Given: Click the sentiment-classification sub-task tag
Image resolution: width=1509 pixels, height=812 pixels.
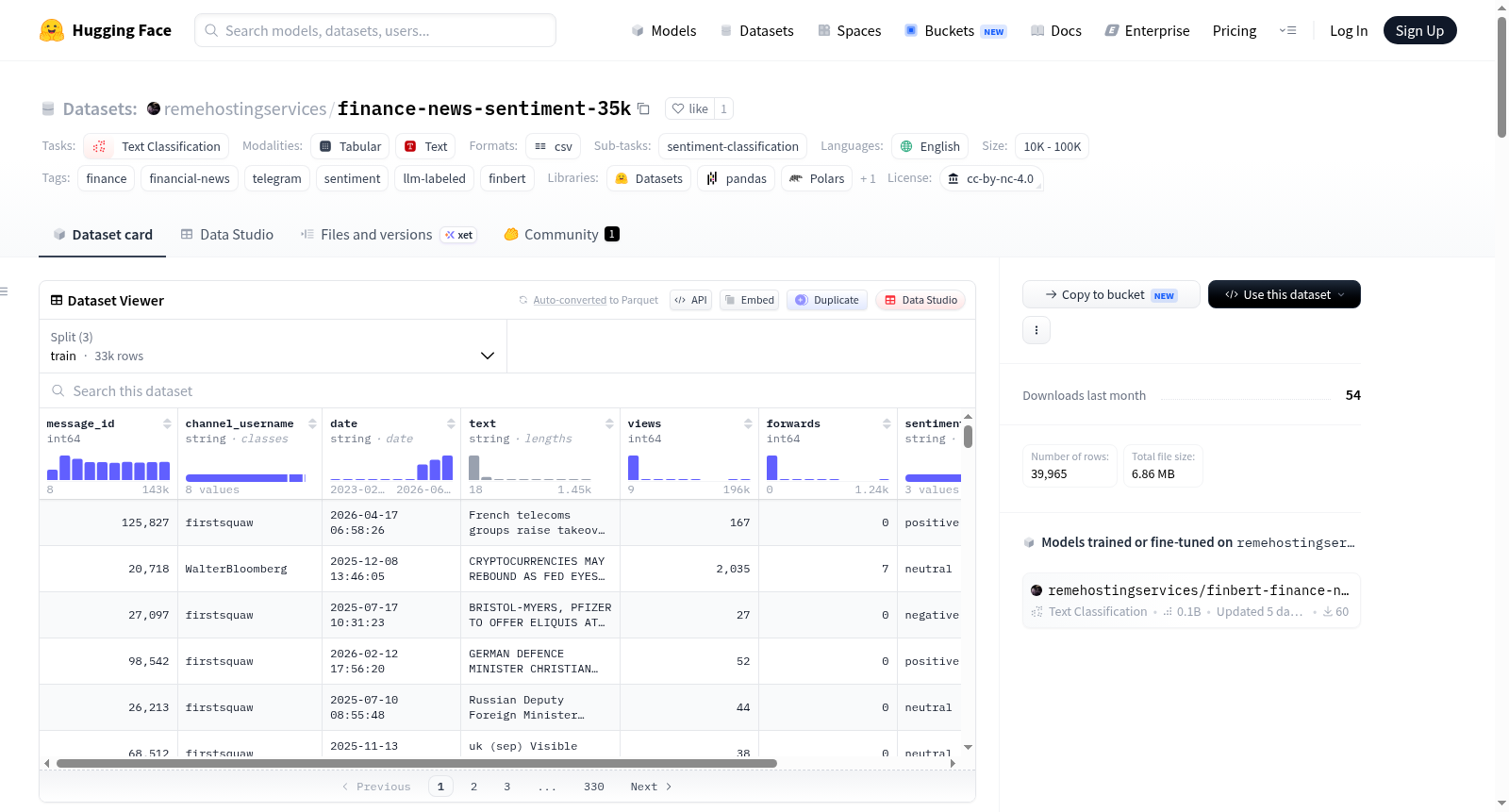Looking at the screenshot, I should point(733,146).
